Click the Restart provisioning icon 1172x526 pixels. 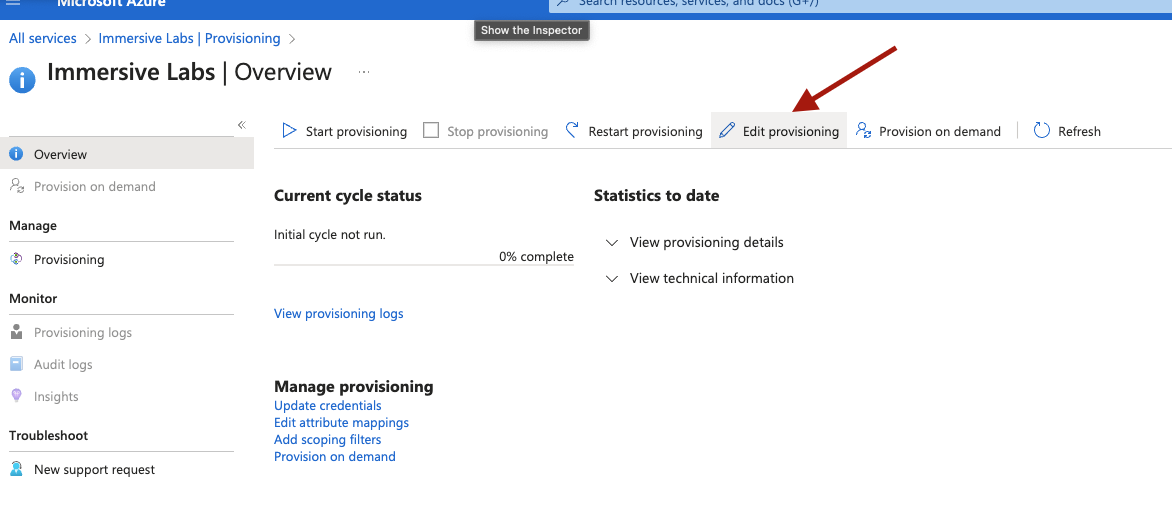pos(573,131)
